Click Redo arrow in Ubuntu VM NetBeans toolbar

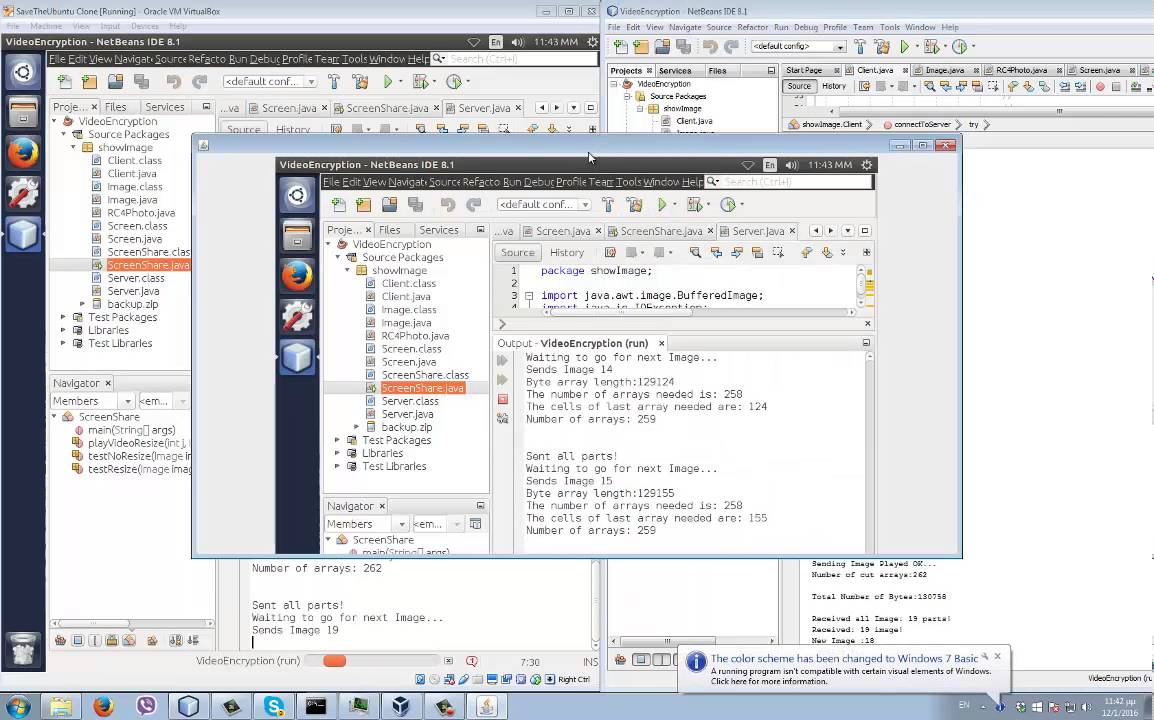[x=199, y=82]
